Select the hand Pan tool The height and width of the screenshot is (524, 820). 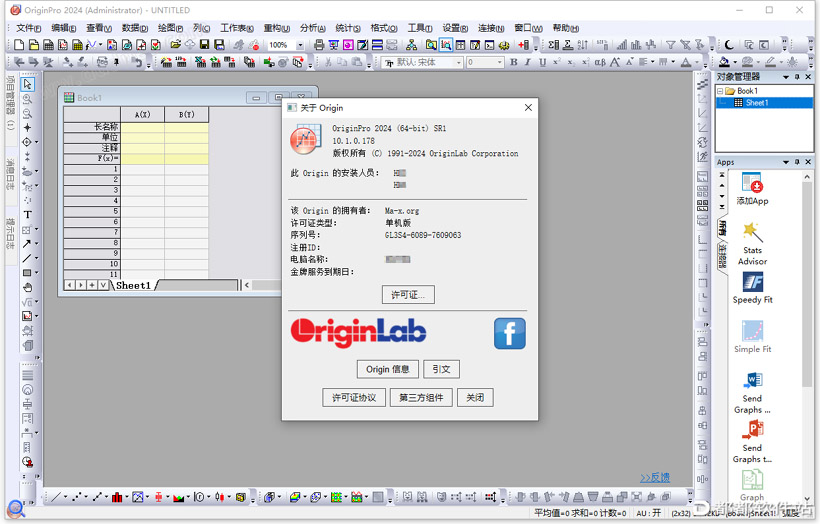click(x=28, y=287)
